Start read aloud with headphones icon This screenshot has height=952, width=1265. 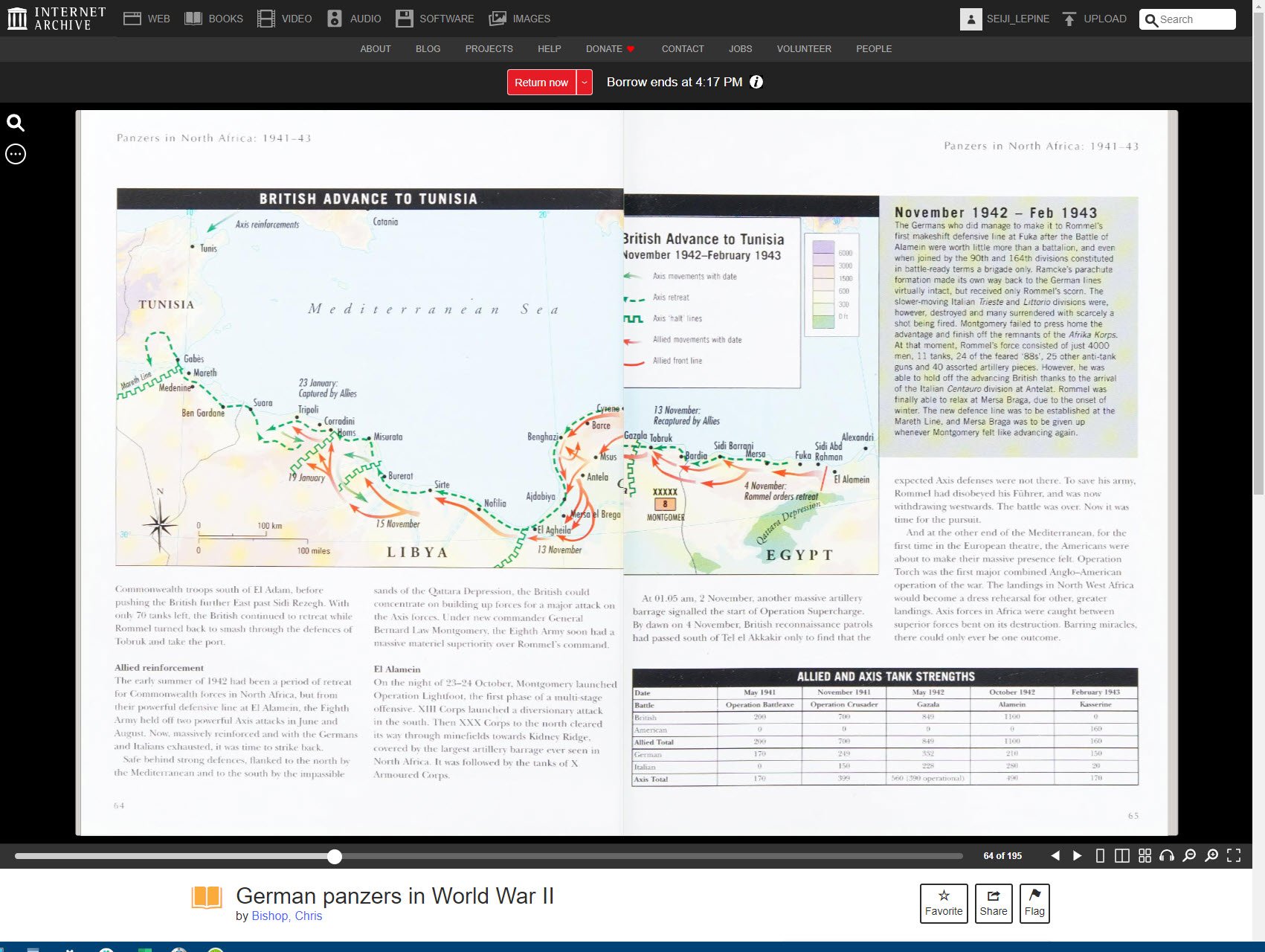click(1167, 856)
